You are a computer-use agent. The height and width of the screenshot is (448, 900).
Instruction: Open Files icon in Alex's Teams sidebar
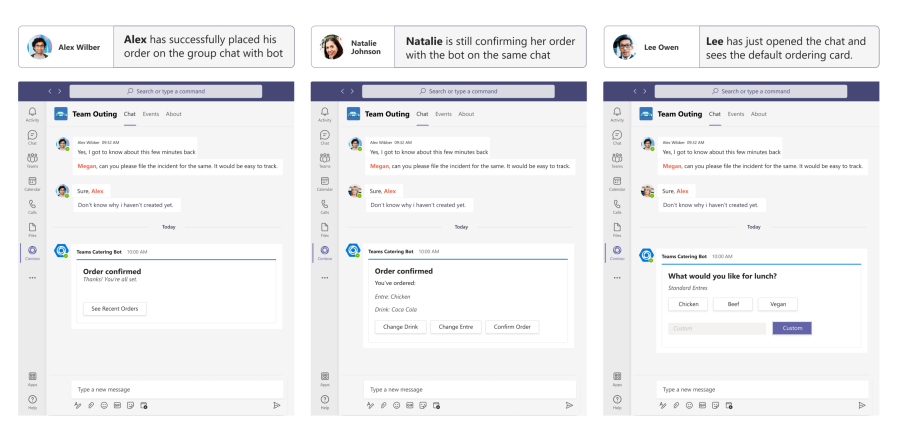coord(32,229)
